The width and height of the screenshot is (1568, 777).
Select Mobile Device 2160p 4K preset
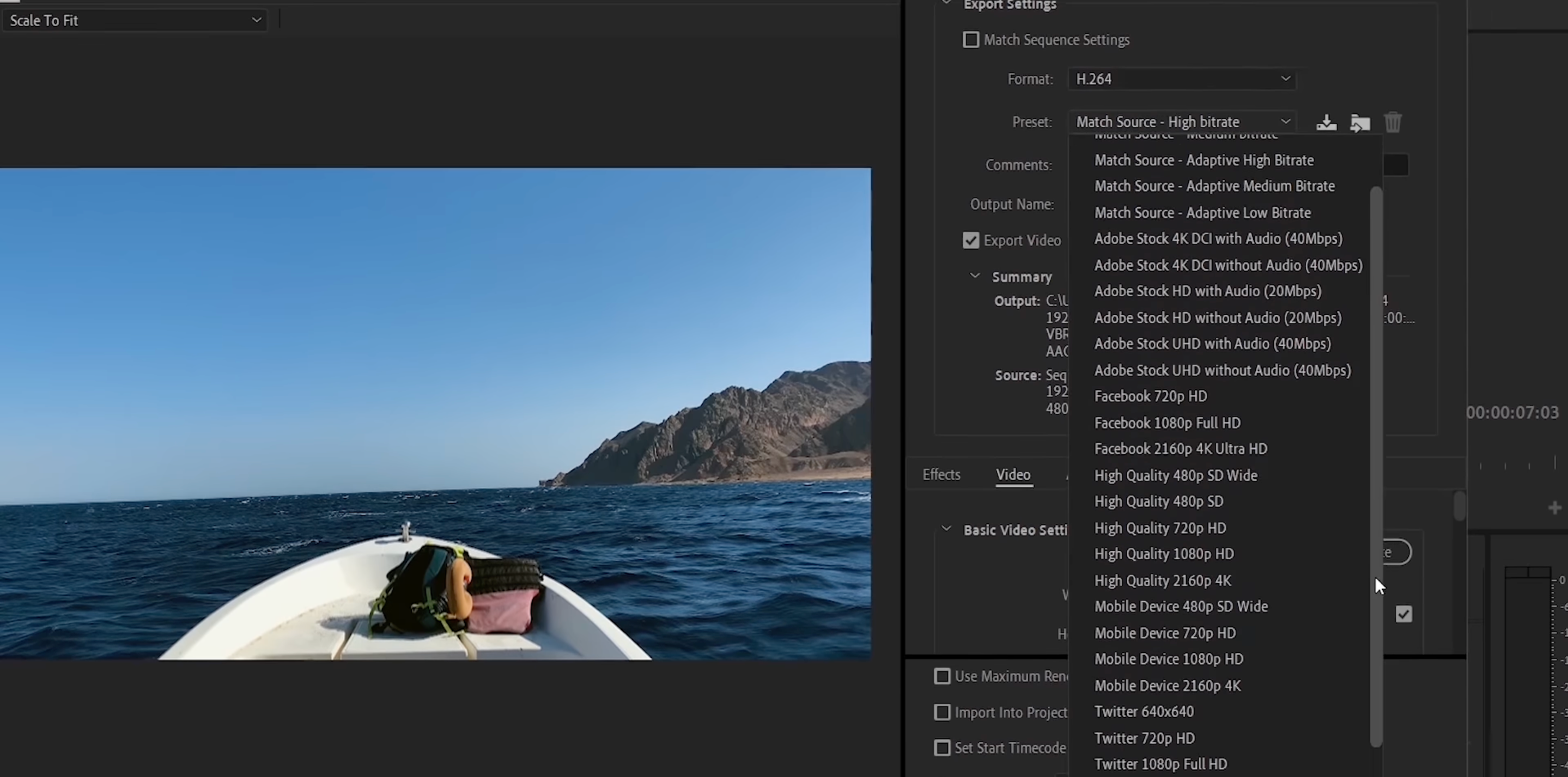click(x=1167, y=685)
